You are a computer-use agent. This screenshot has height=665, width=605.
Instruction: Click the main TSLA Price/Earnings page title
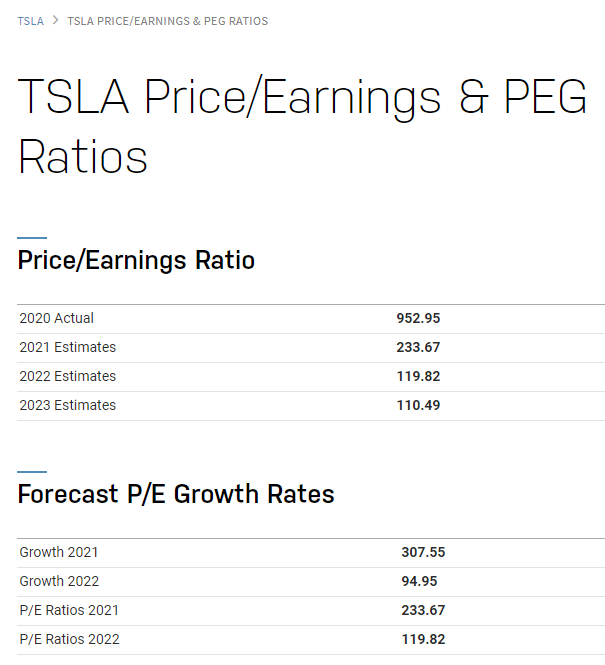point(302,126)
